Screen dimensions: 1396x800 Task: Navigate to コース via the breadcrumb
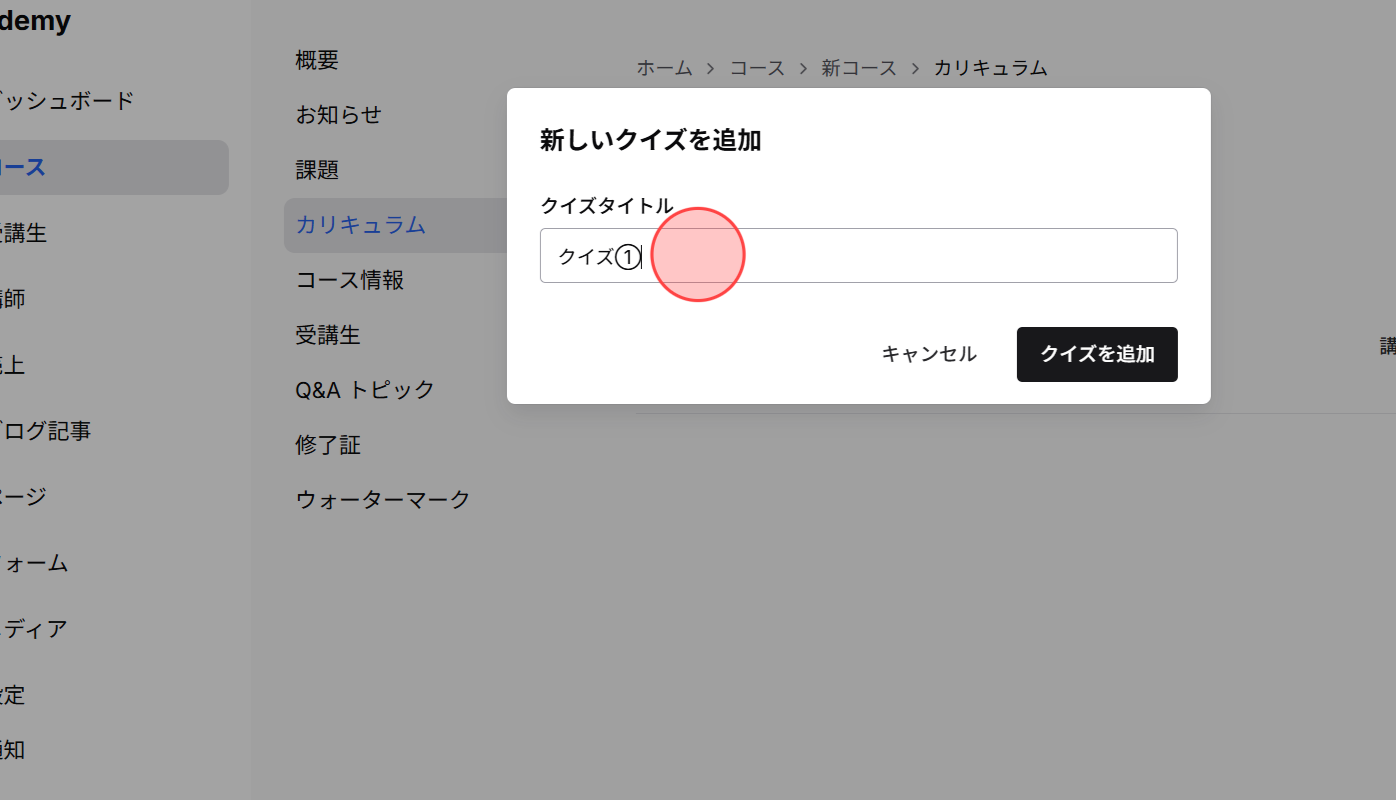point(757,67)
